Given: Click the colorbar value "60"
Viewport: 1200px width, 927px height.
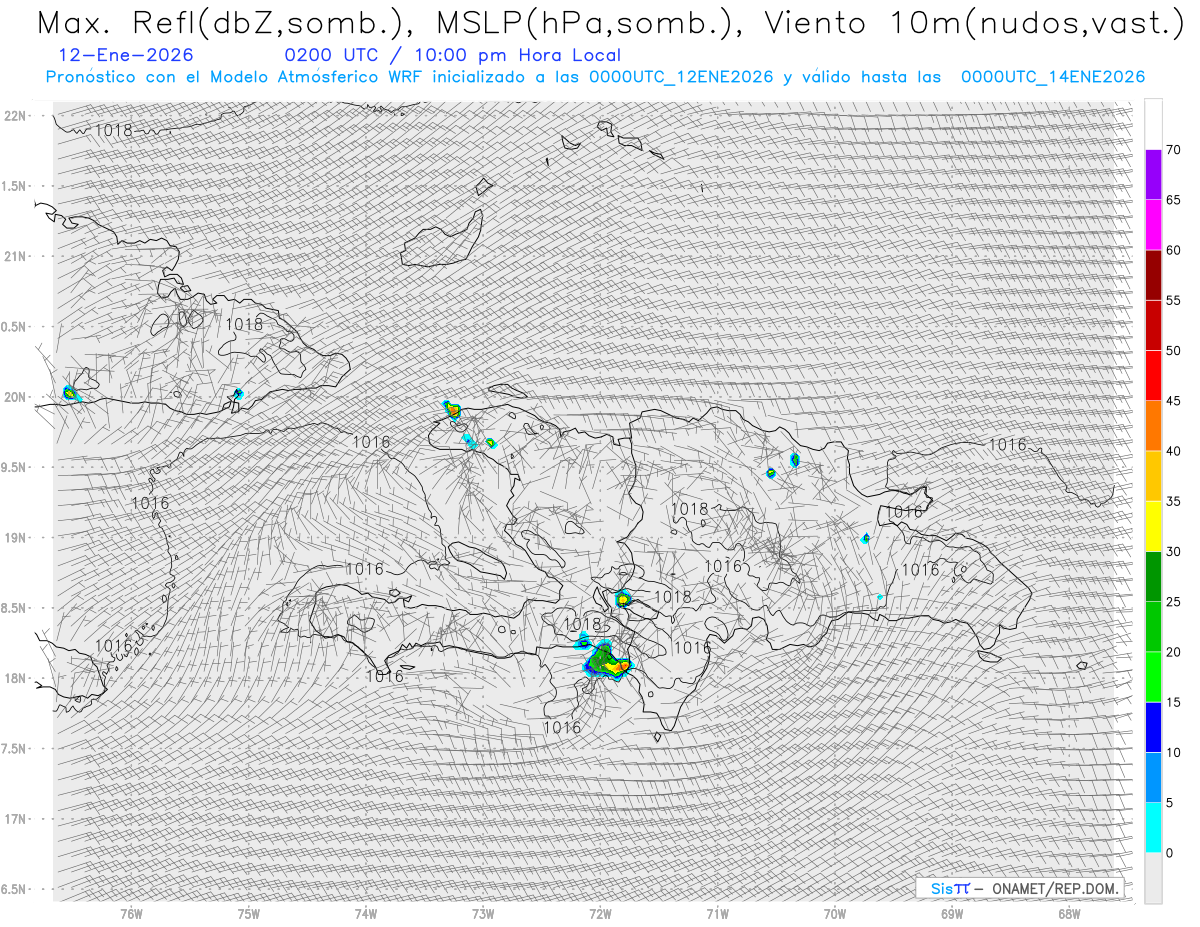Looking at the screenshot, I should (x=1173, y=250).
